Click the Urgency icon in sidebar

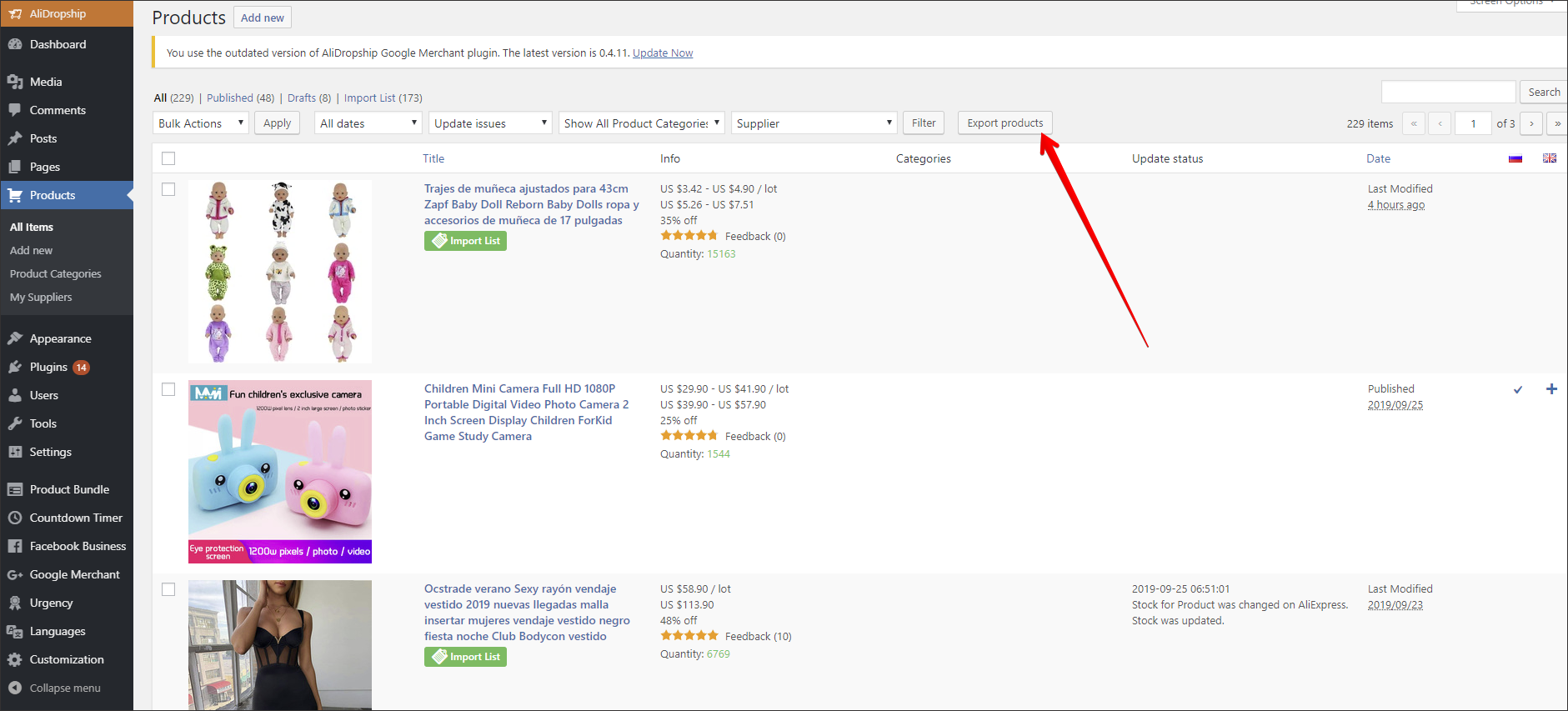[15, 603]
